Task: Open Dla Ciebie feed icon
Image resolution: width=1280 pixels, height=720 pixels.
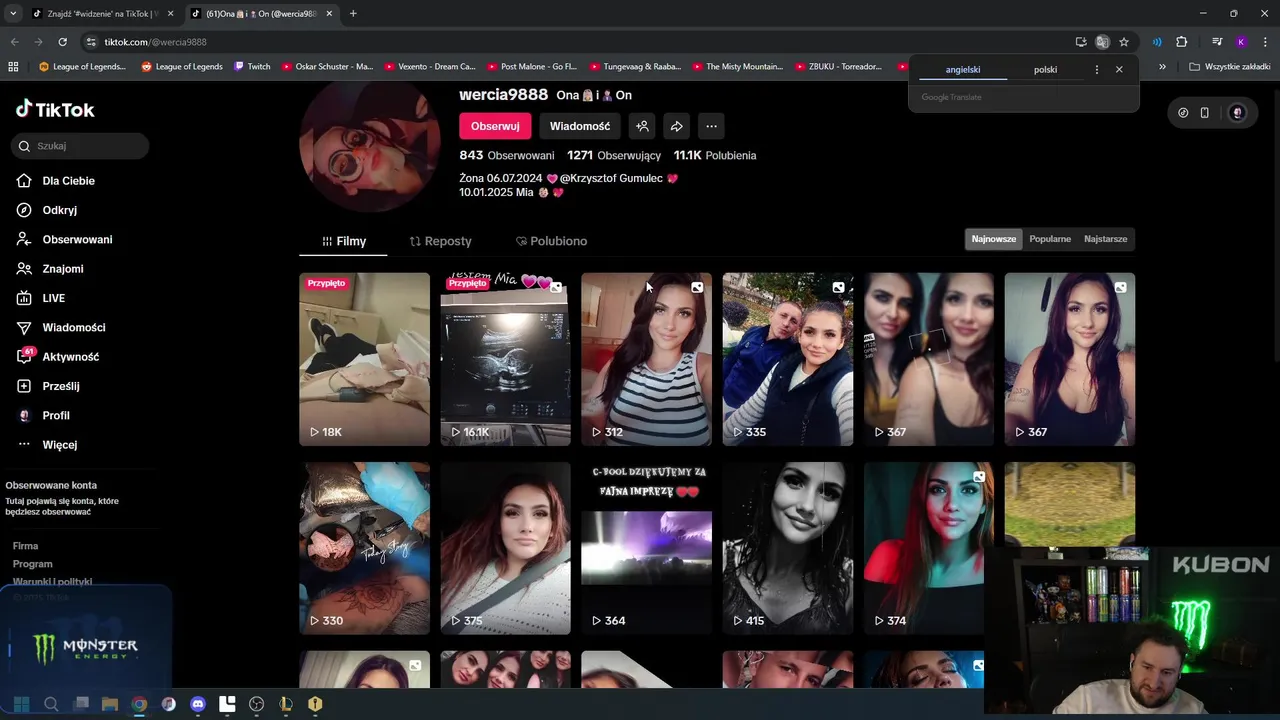Action: click(24, 181)
